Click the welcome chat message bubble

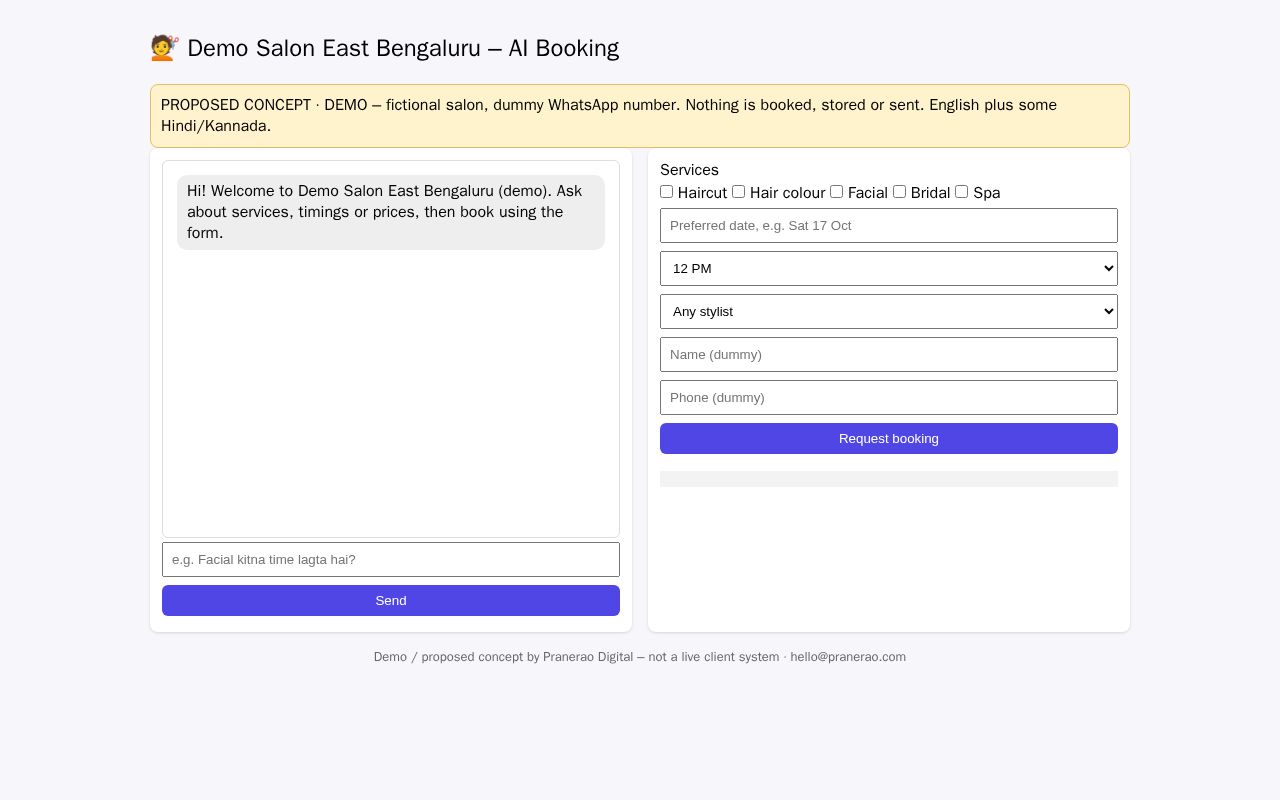(391, 212)
